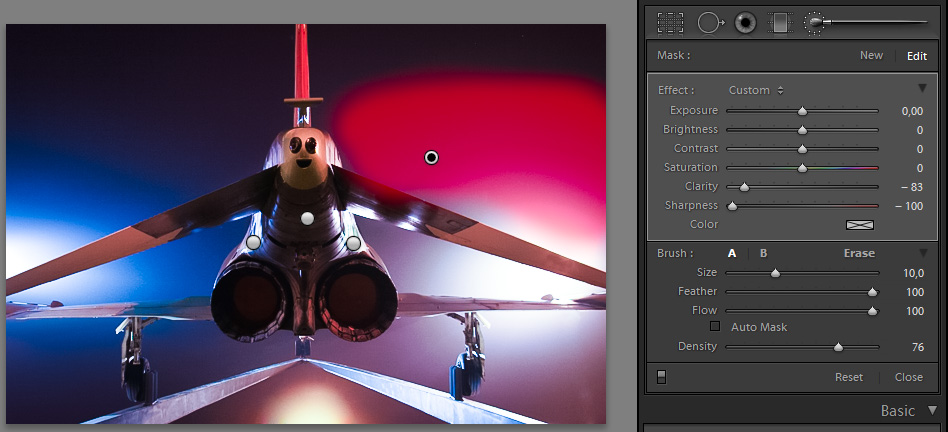The height and width of the screenshot is (432, 948).
Task: Click the brush pin above right engine
Action: click(353, 243)
